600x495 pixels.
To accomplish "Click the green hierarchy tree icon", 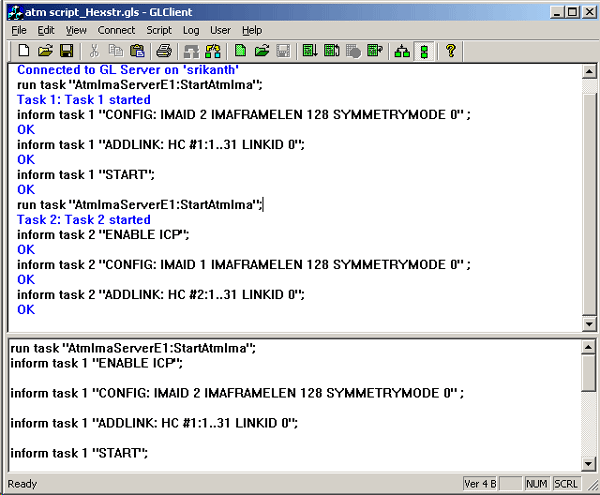I will point(402,51).
